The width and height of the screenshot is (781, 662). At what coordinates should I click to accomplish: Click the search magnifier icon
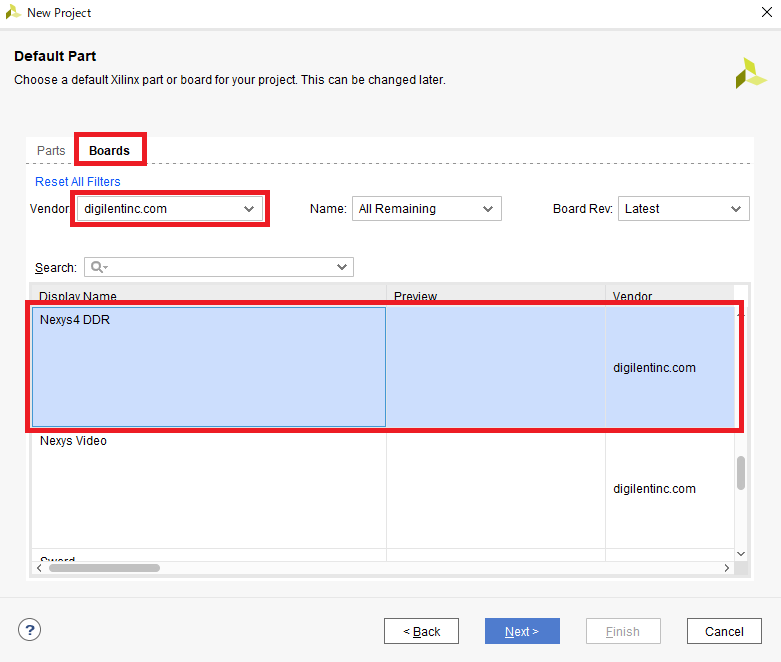tap(97, 267)
